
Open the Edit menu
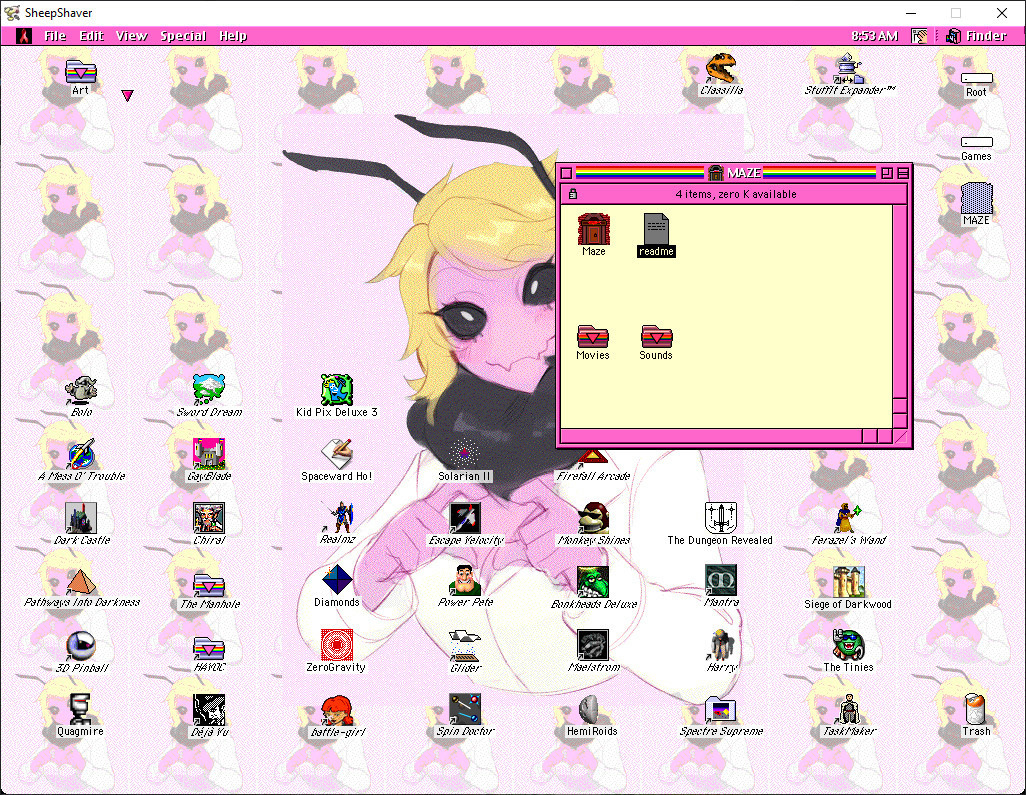point(92,36)
